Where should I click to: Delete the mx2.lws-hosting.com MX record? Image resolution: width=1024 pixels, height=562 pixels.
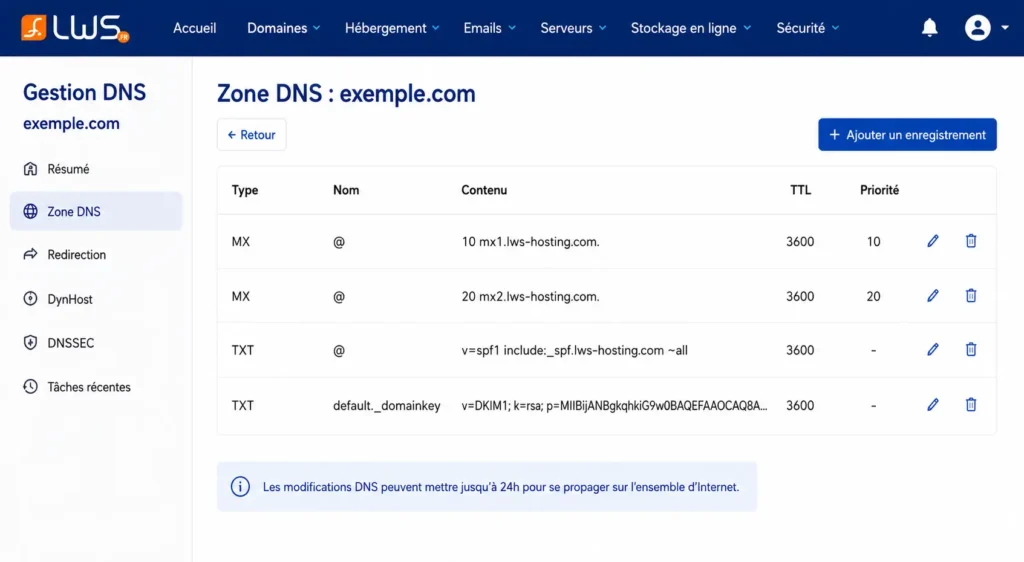pyautogui.click(x=971, y=296)
